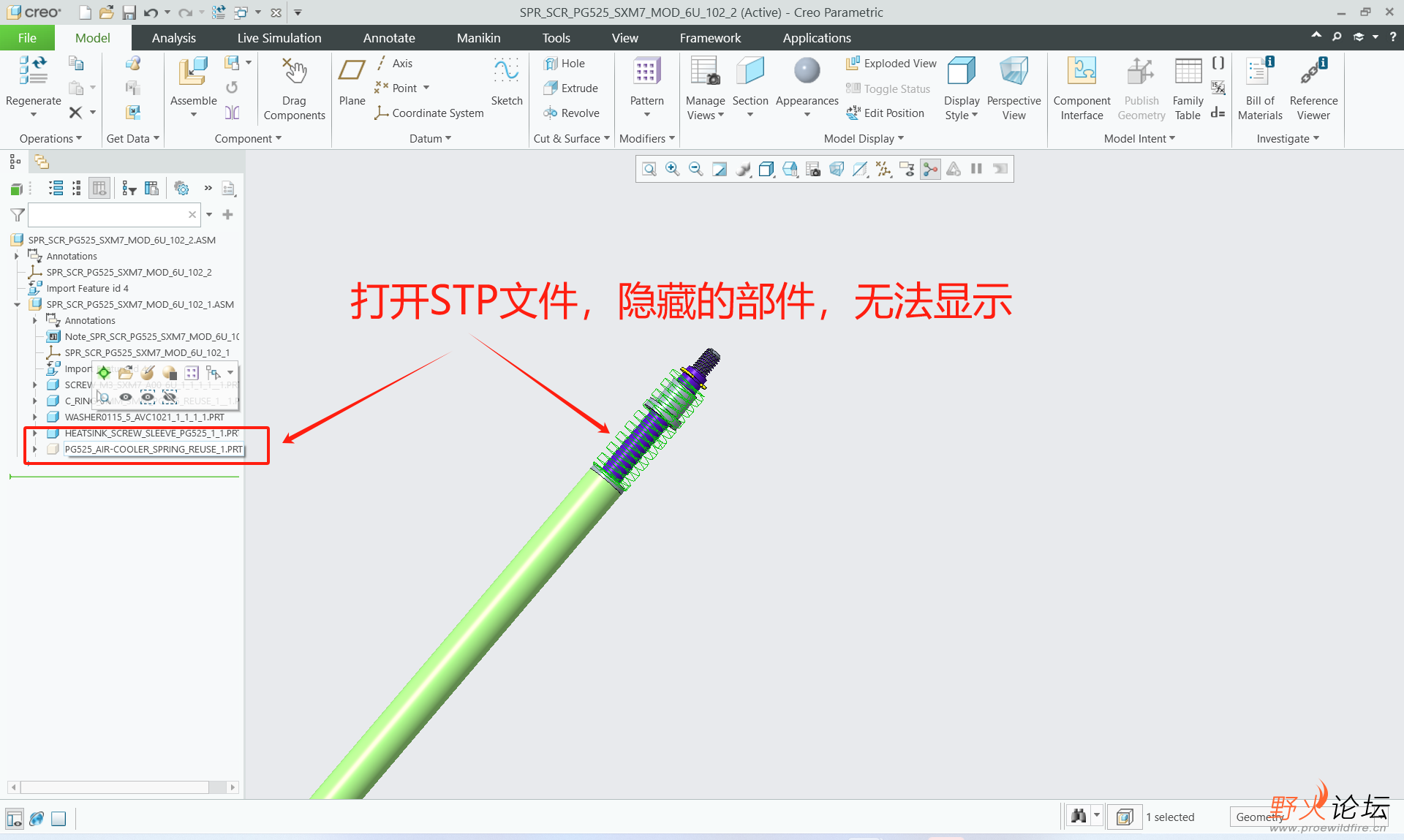1404x840 pixels.
Task: Open Exploded View
Action: point(891,64)
